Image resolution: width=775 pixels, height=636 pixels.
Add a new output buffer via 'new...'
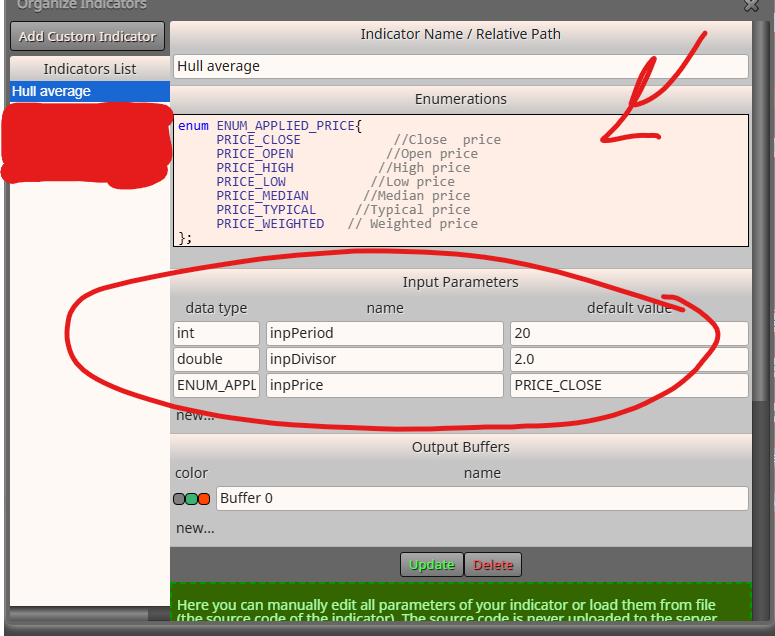click(195, 528)
